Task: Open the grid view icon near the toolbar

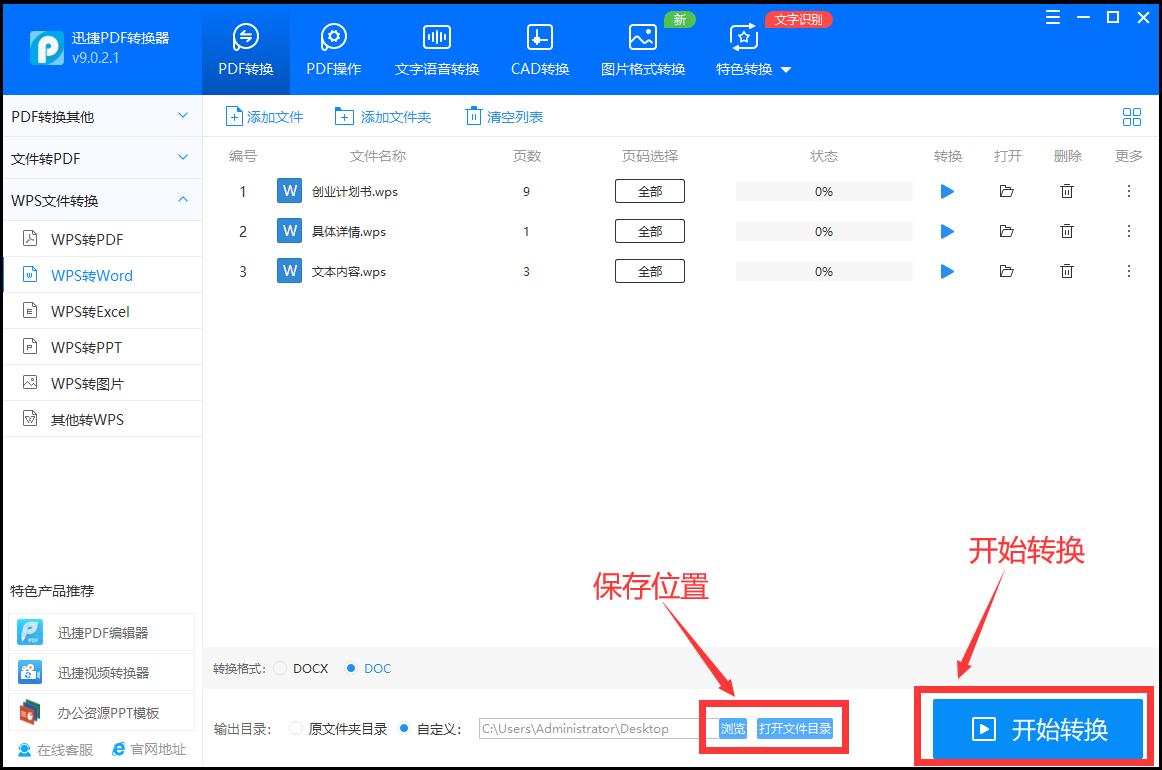Action: [x=1131, y=116]
